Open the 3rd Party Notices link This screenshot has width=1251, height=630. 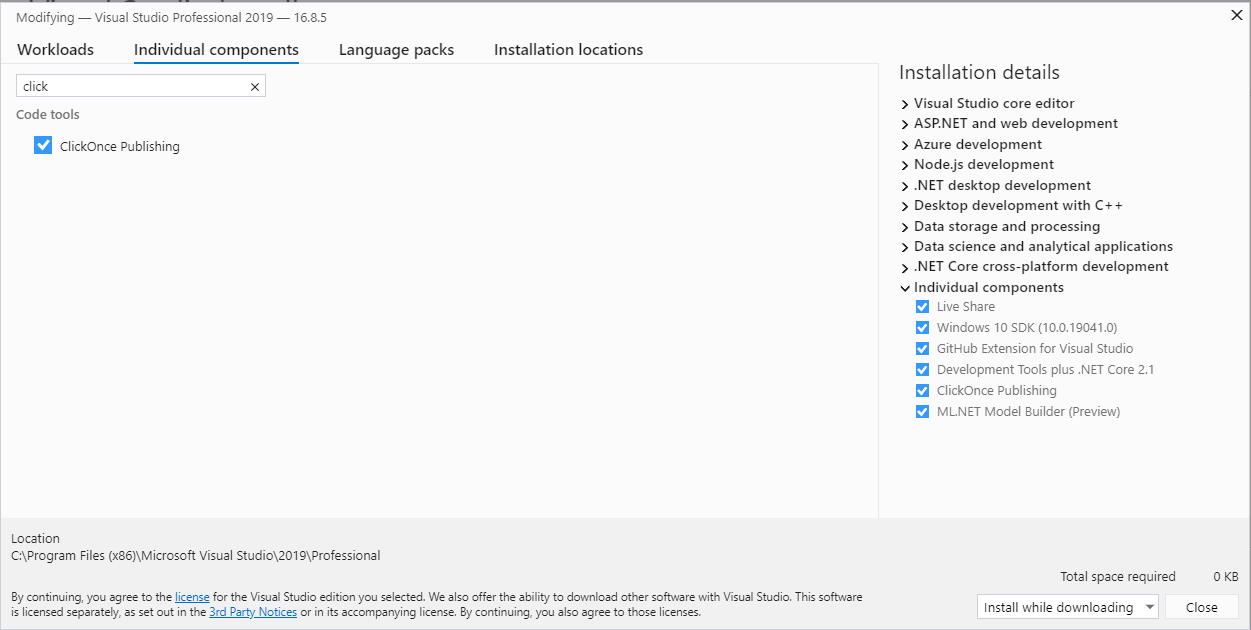[x=253, y=612]
